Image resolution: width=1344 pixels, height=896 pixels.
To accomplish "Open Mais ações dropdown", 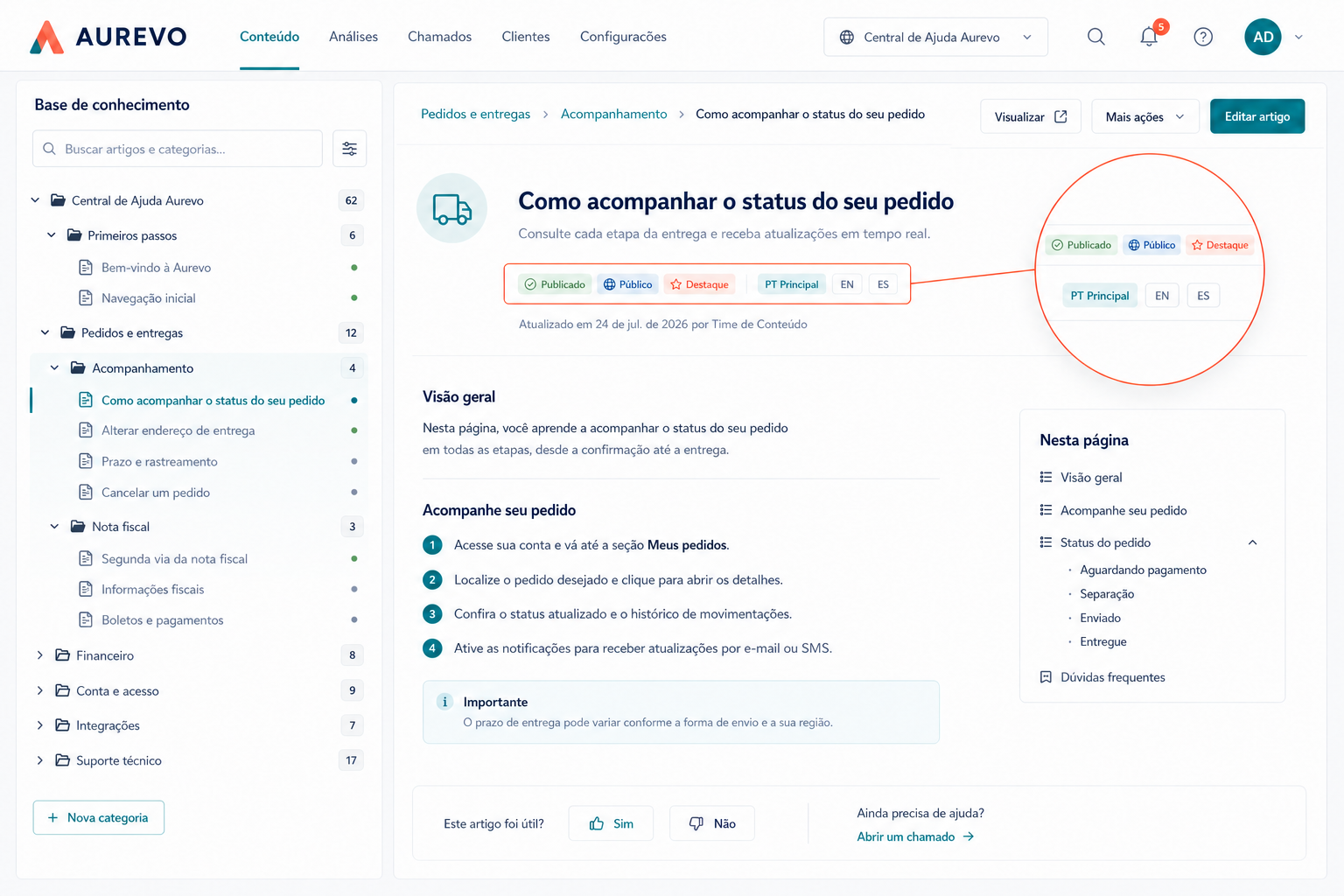I will coord(1144,116).
